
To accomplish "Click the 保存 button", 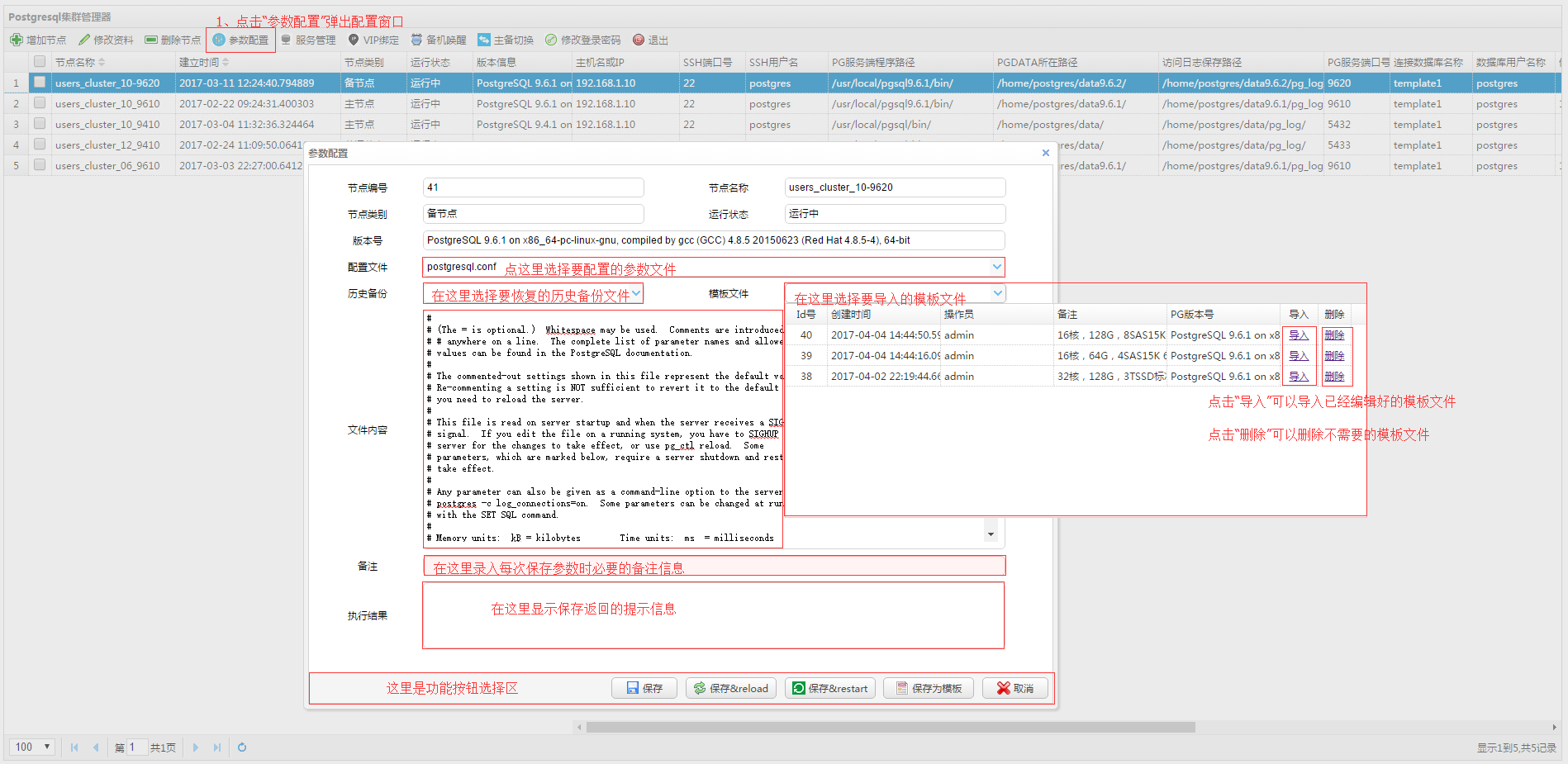I will tap(644, 688).
